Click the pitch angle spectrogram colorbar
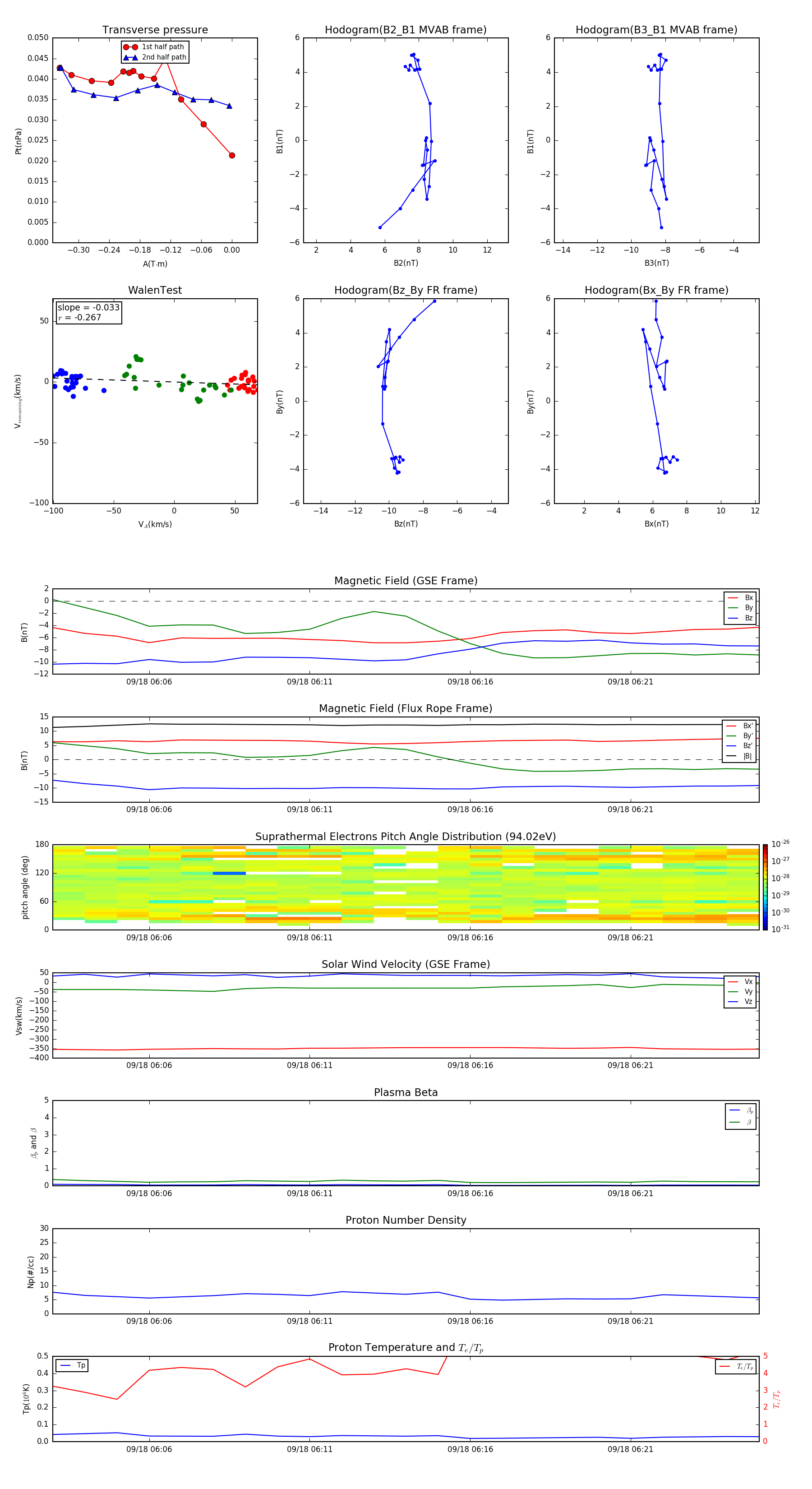This screenshot has height=1489, width=812. pyautogui.click(x=765, y=887)
